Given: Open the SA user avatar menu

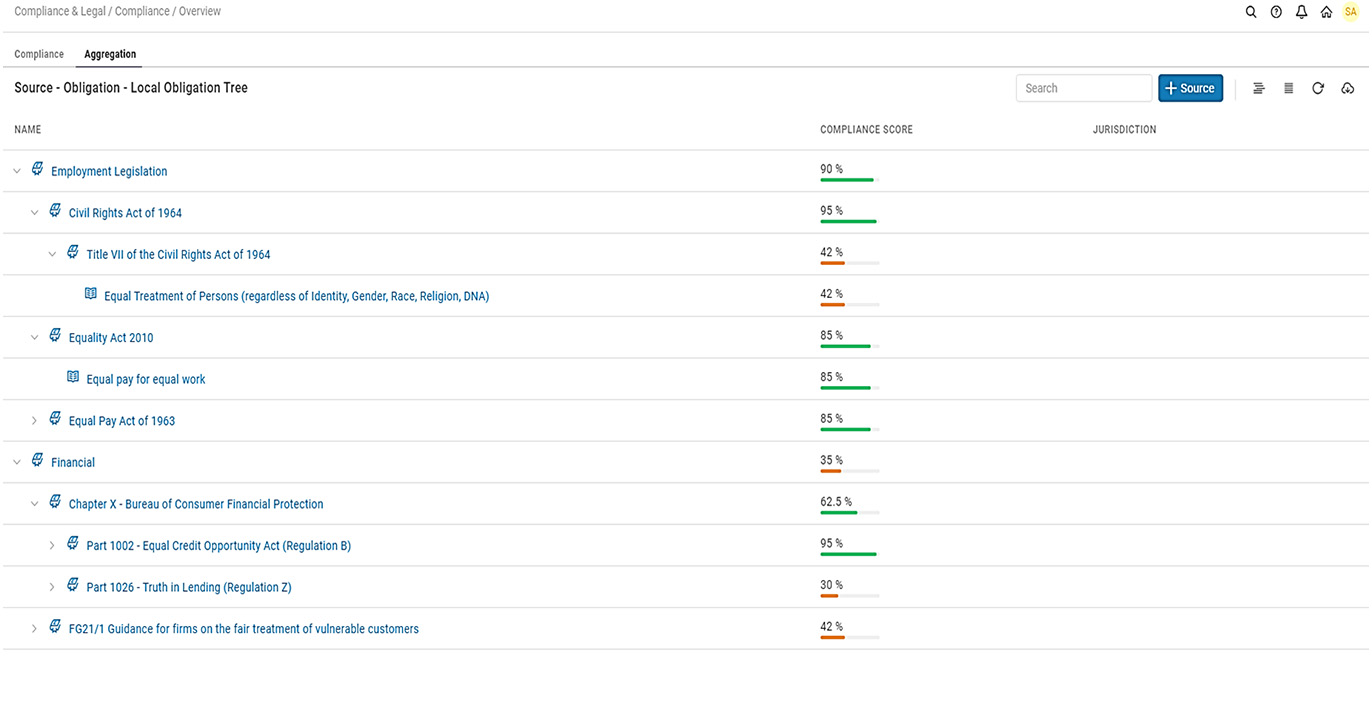Looking at the screenshot, I should coord(1351,12).
